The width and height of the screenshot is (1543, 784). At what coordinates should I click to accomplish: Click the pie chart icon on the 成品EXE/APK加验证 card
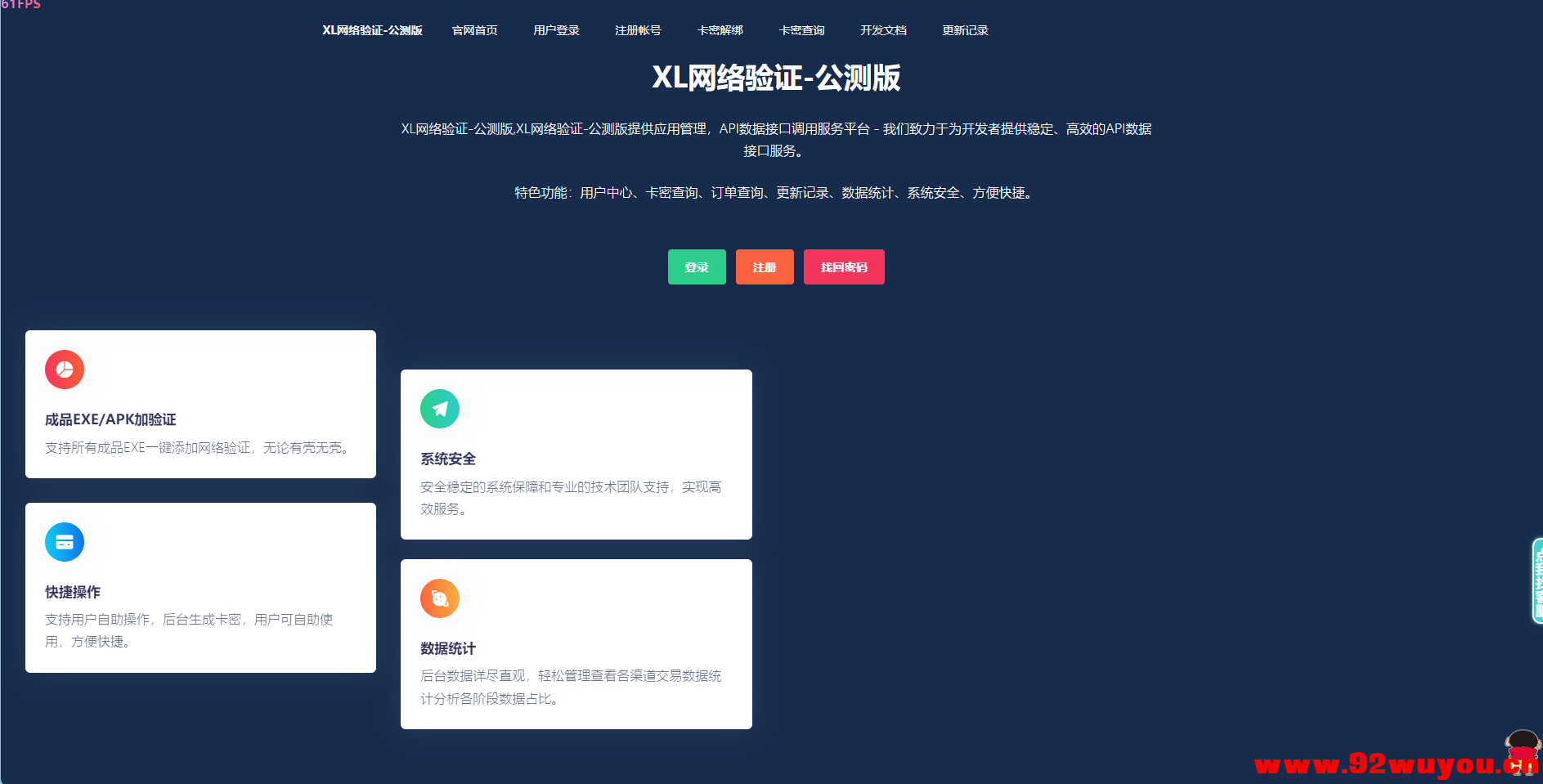tap(64, 370)
